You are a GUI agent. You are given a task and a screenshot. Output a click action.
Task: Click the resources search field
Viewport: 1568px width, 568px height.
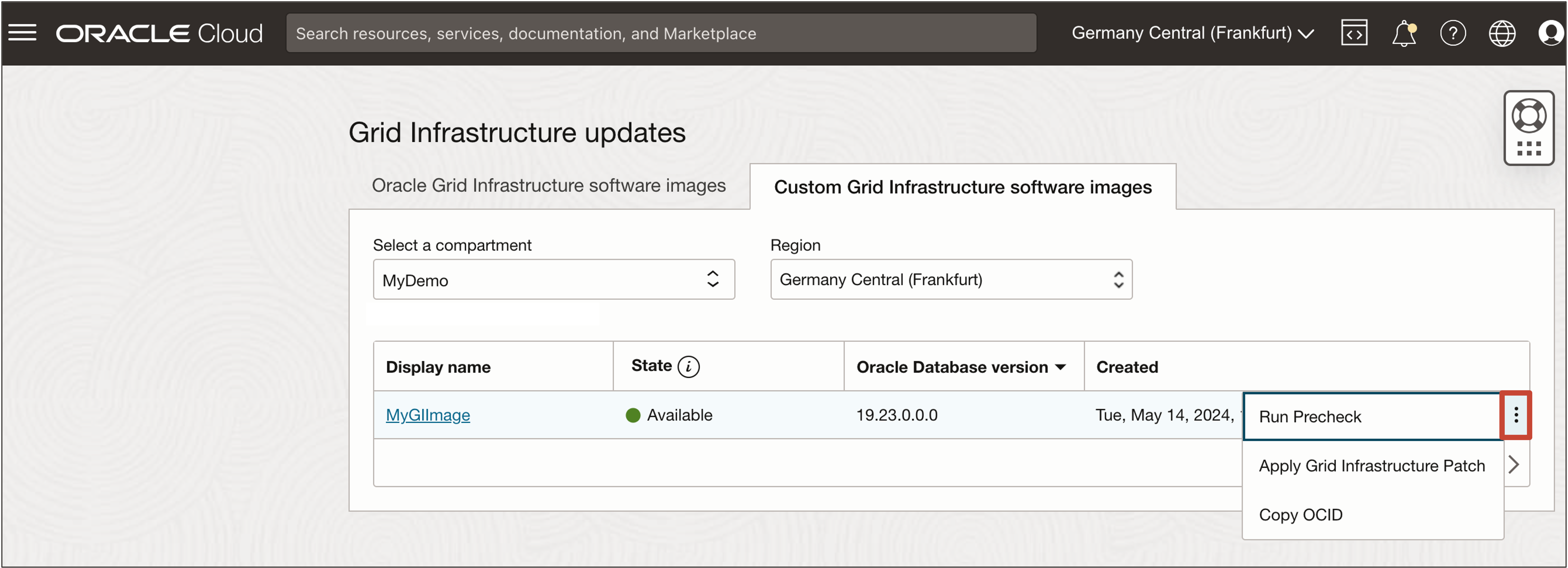660,33
